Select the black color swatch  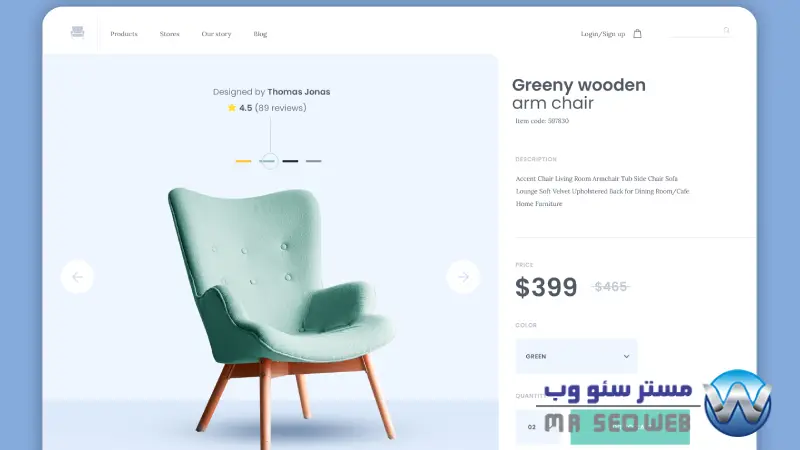pyautogui.click(x=290, y=161)
